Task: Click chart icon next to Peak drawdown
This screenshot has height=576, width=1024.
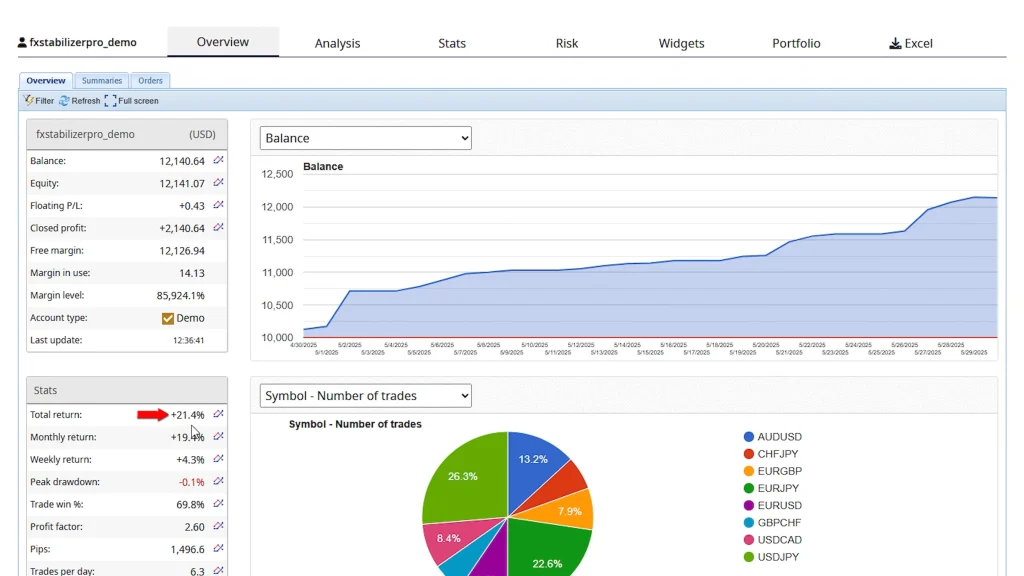Action: 218,482
